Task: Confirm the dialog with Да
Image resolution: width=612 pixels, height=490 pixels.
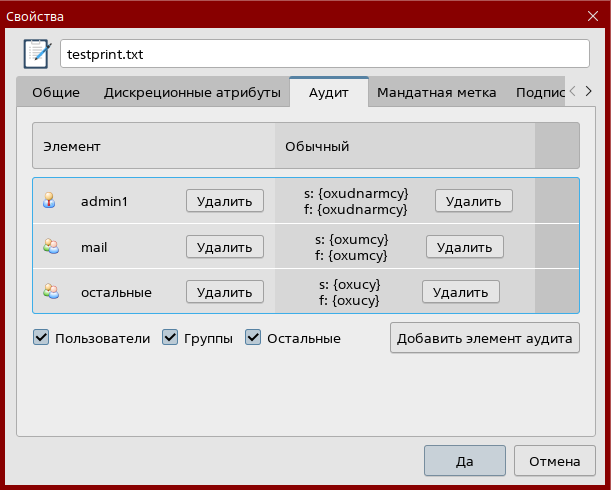Action: point(464,461)
